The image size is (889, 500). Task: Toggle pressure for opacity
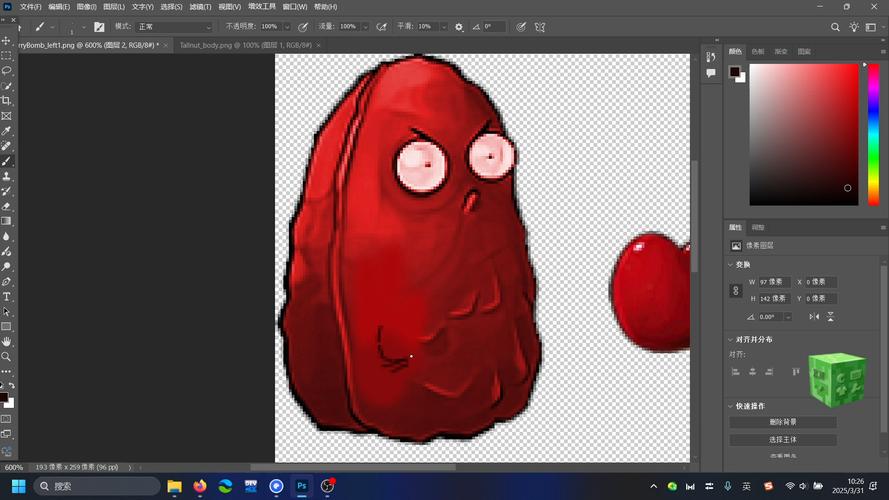pos(303,27)
